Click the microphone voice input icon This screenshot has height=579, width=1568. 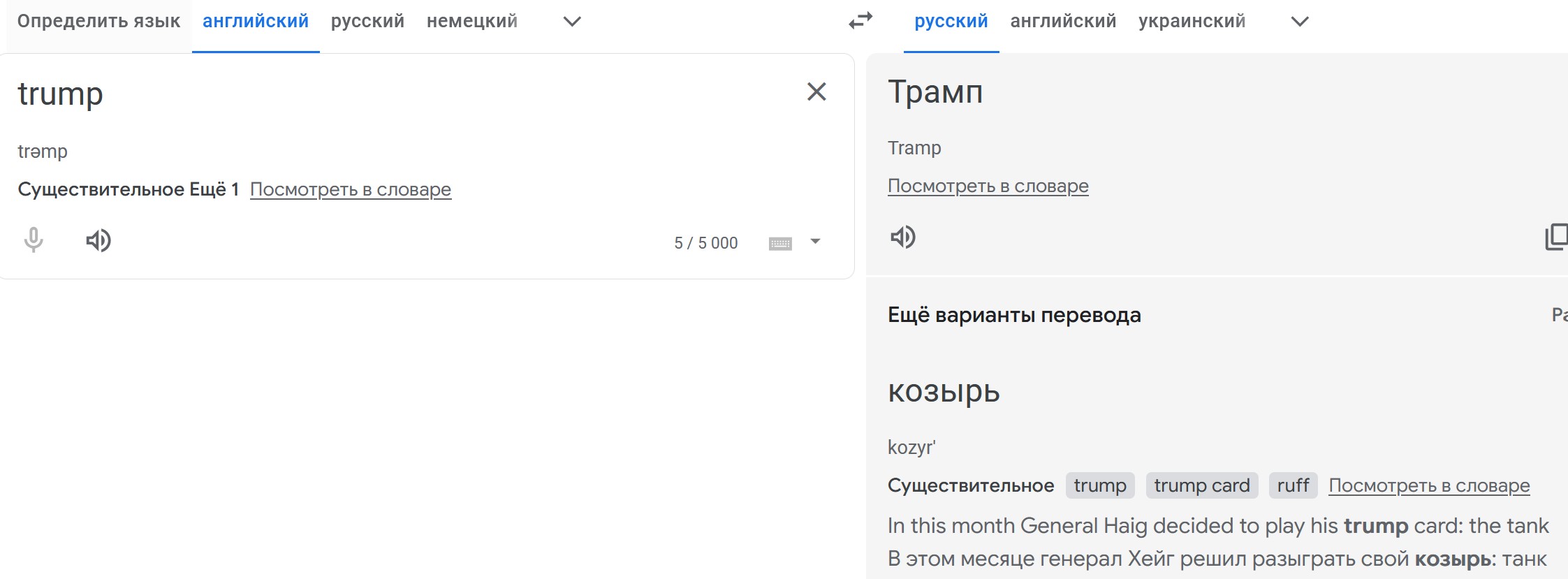(34, 240)
